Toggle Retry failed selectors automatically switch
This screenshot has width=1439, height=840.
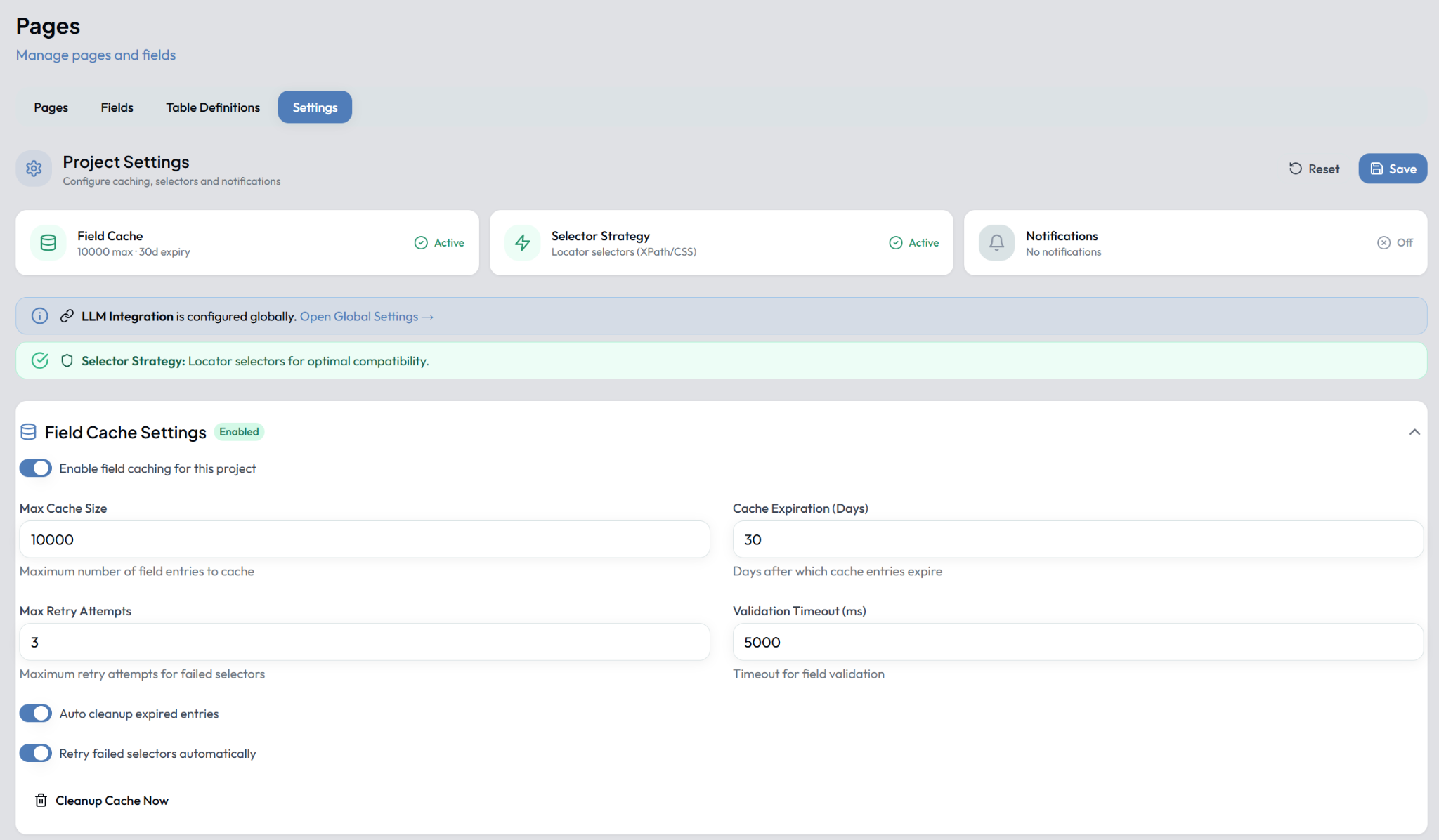35,754
